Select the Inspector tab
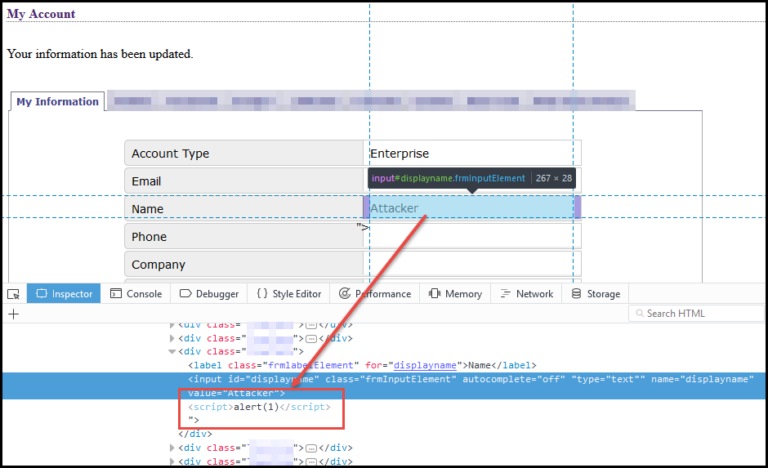 click(64, 294)
